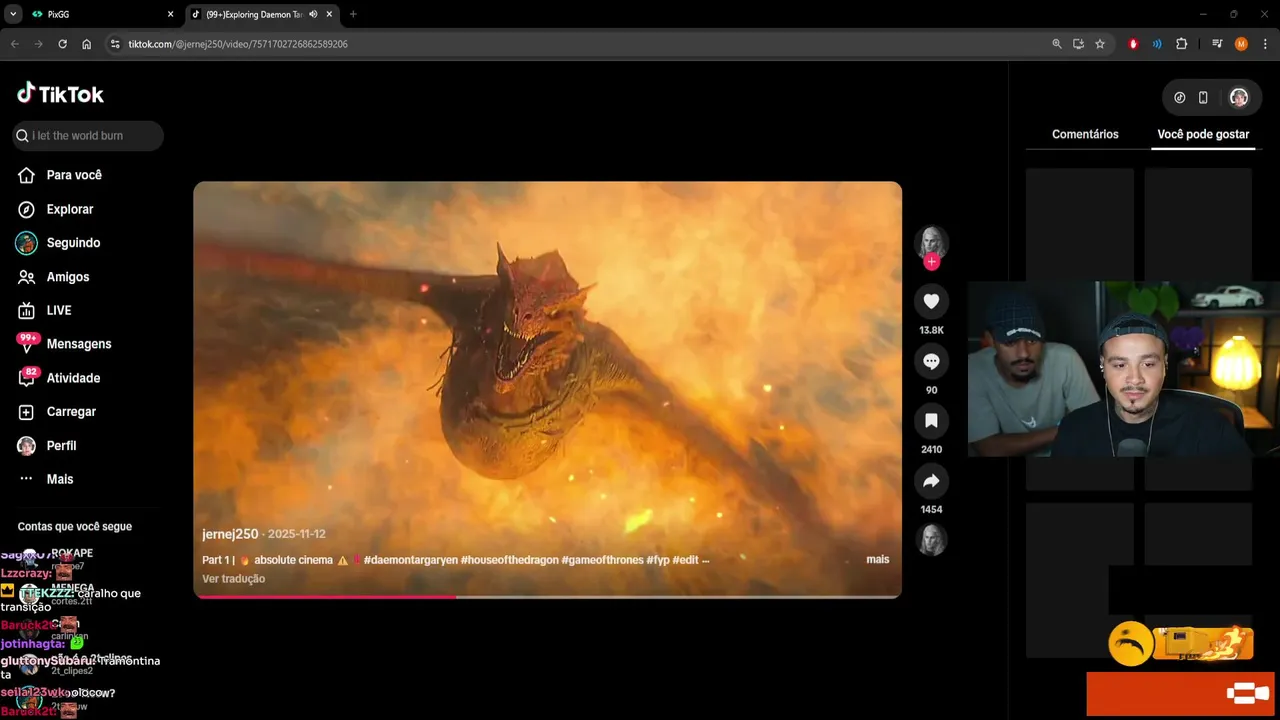Open the Explorar page
Image resolution: width=1280 pixels, height=720 pixels.
click(x=56, y=209)
